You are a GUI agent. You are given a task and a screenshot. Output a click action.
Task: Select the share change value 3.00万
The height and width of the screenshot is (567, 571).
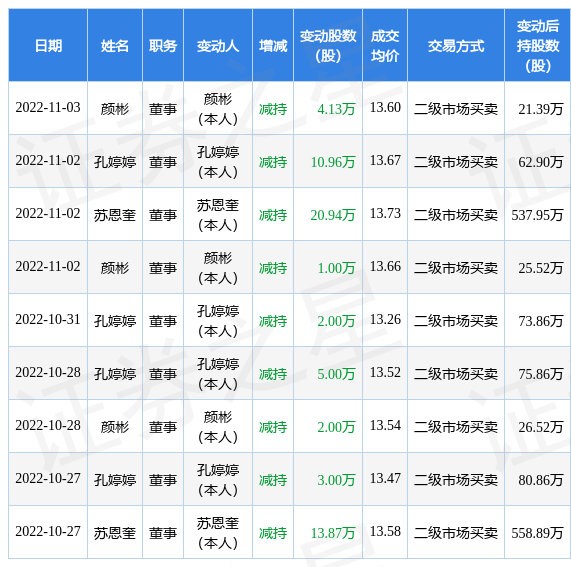pos(336,480)
